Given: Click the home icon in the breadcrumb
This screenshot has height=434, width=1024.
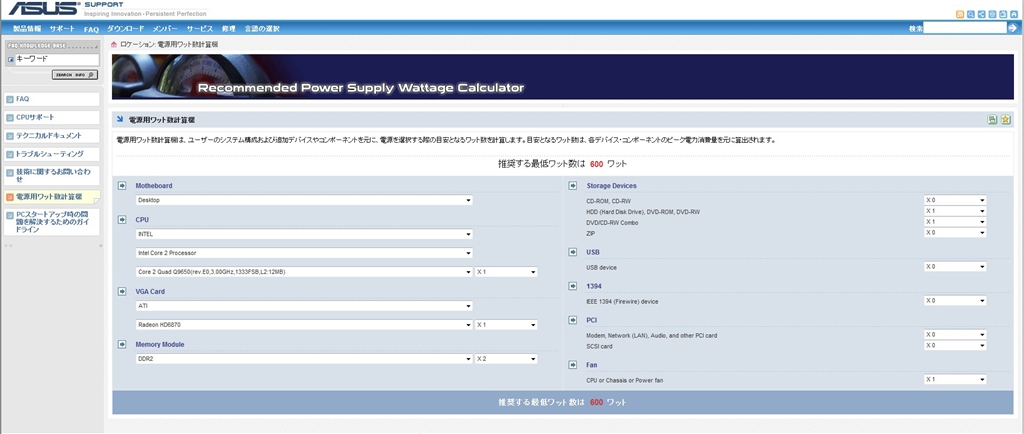Looking at the screenshot, I should (x=115, y=45).
